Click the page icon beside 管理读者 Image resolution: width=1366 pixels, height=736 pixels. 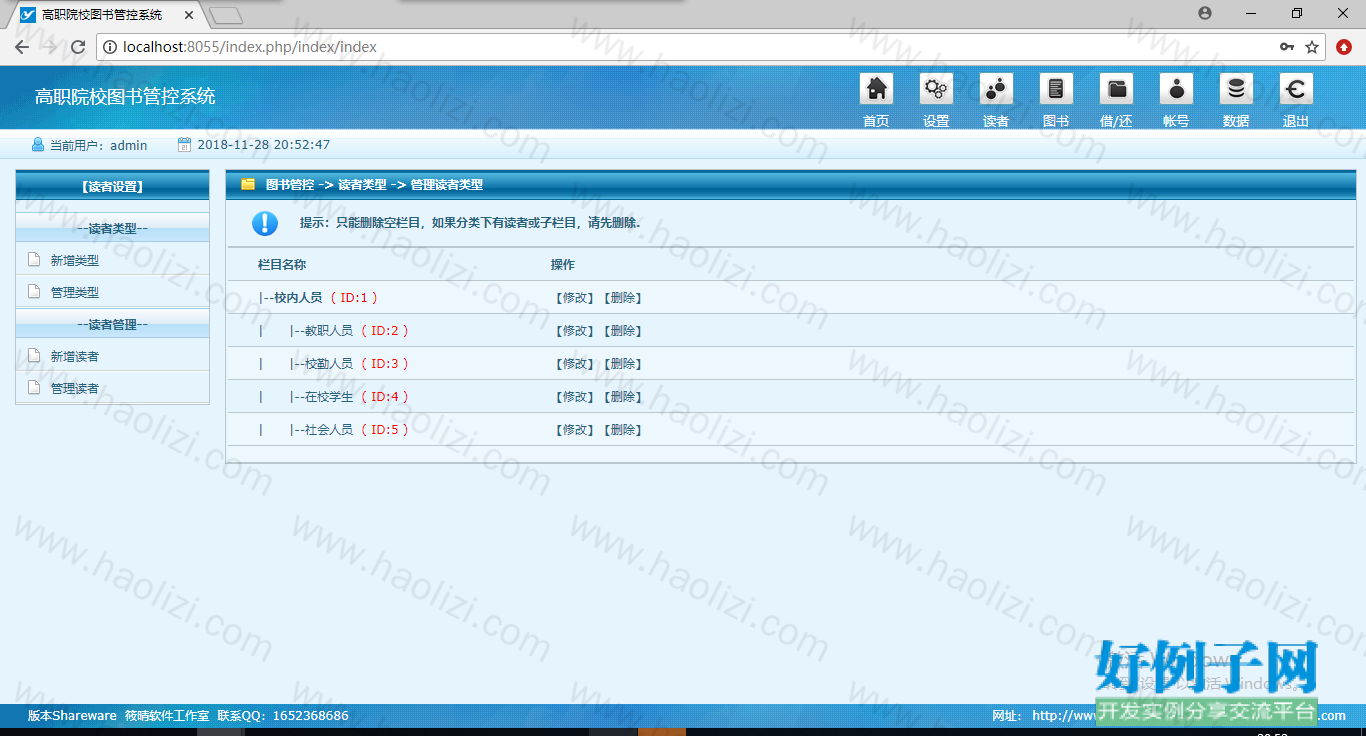pyautogui.click(x=34, y=388)
